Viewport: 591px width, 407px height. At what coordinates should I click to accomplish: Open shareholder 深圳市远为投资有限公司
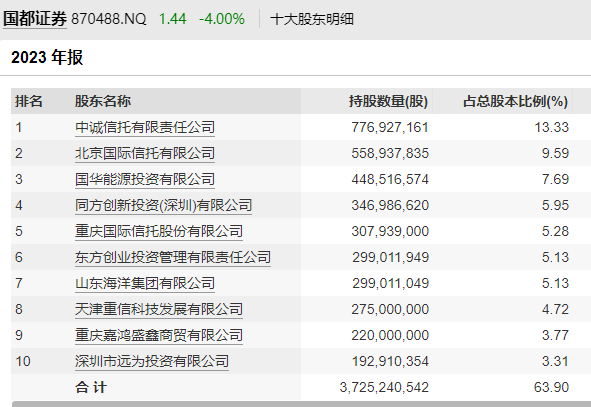[152, 361]
